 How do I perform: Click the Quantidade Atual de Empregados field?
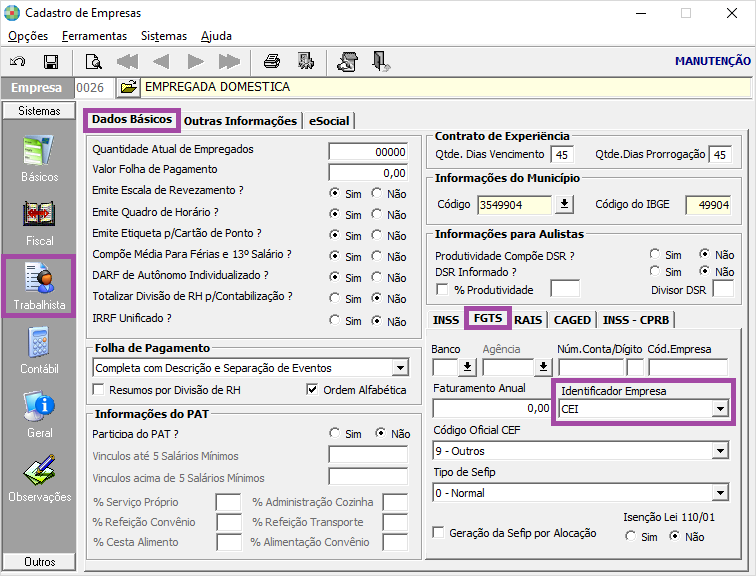[x=368, y=152]
